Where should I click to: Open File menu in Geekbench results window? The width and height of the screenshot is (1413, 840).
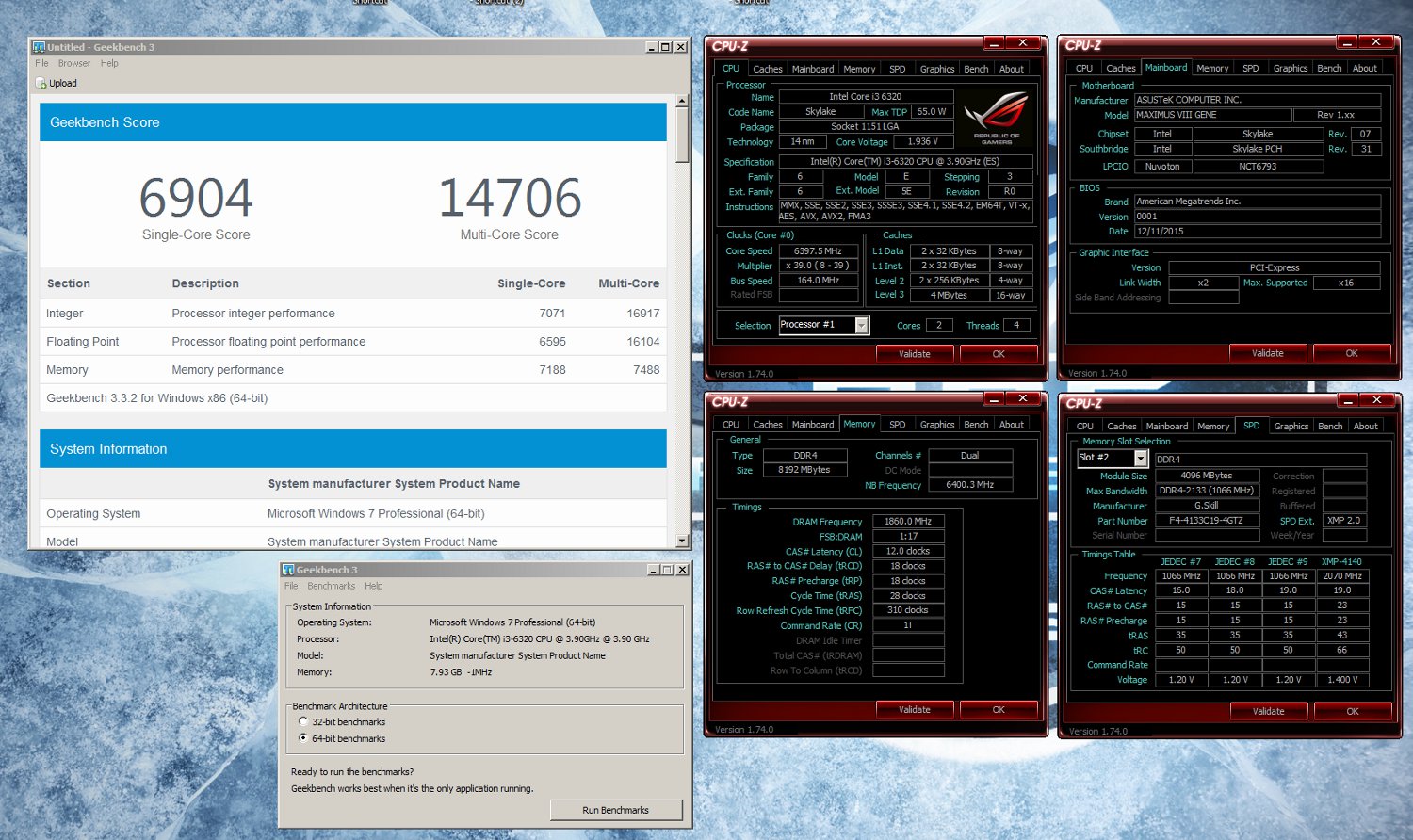[x=41, y=63]
